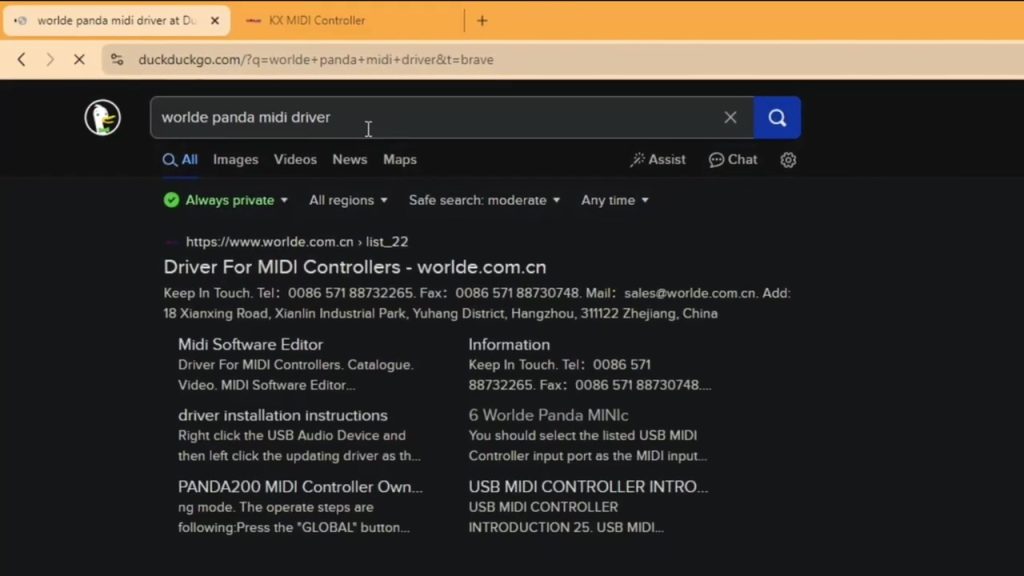The image size is (1024, 576).
Task: Focus the browser address bar
Action: [x=562, y=59]
